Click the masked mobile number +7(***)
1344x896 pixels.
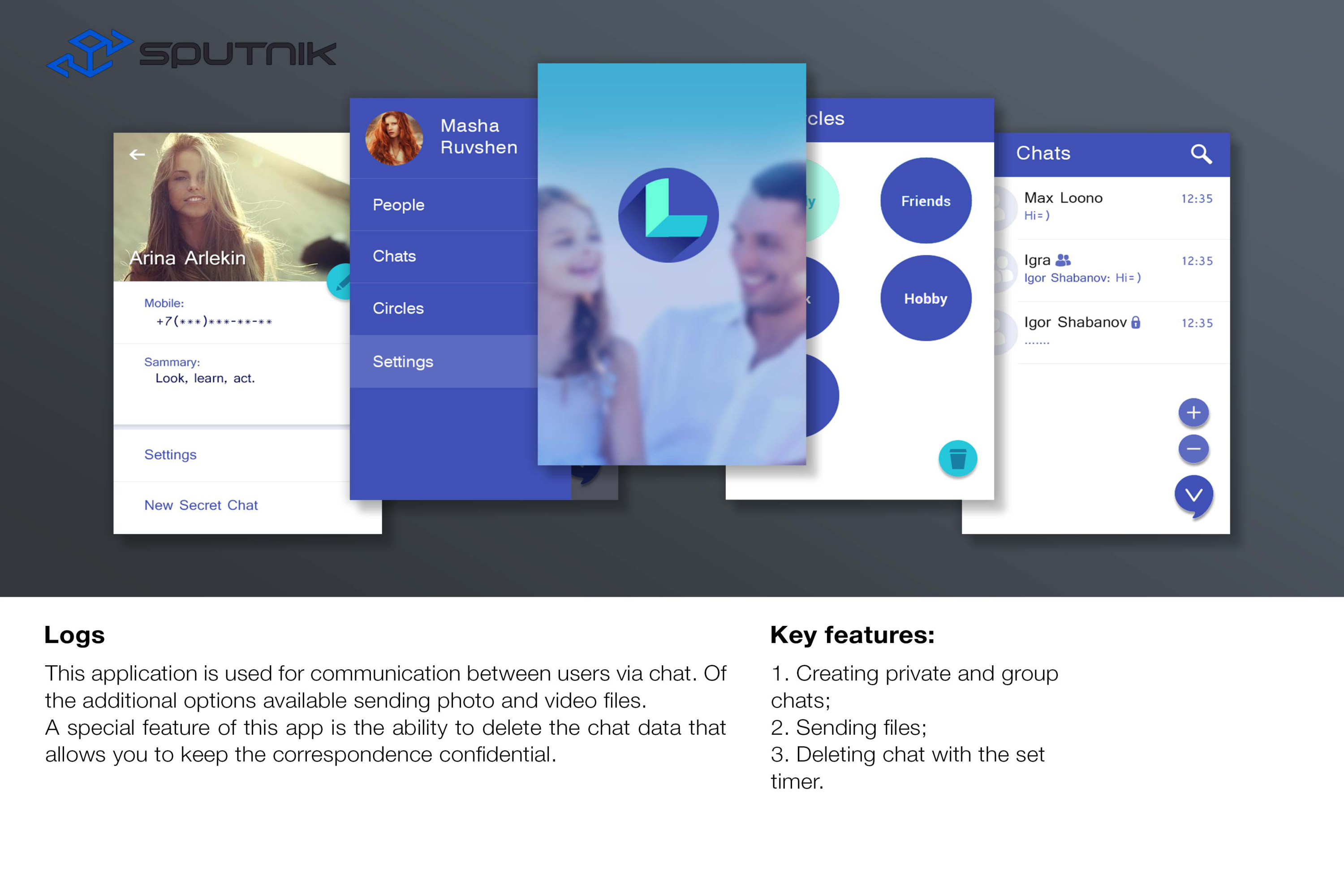click(x=214, y=322)
